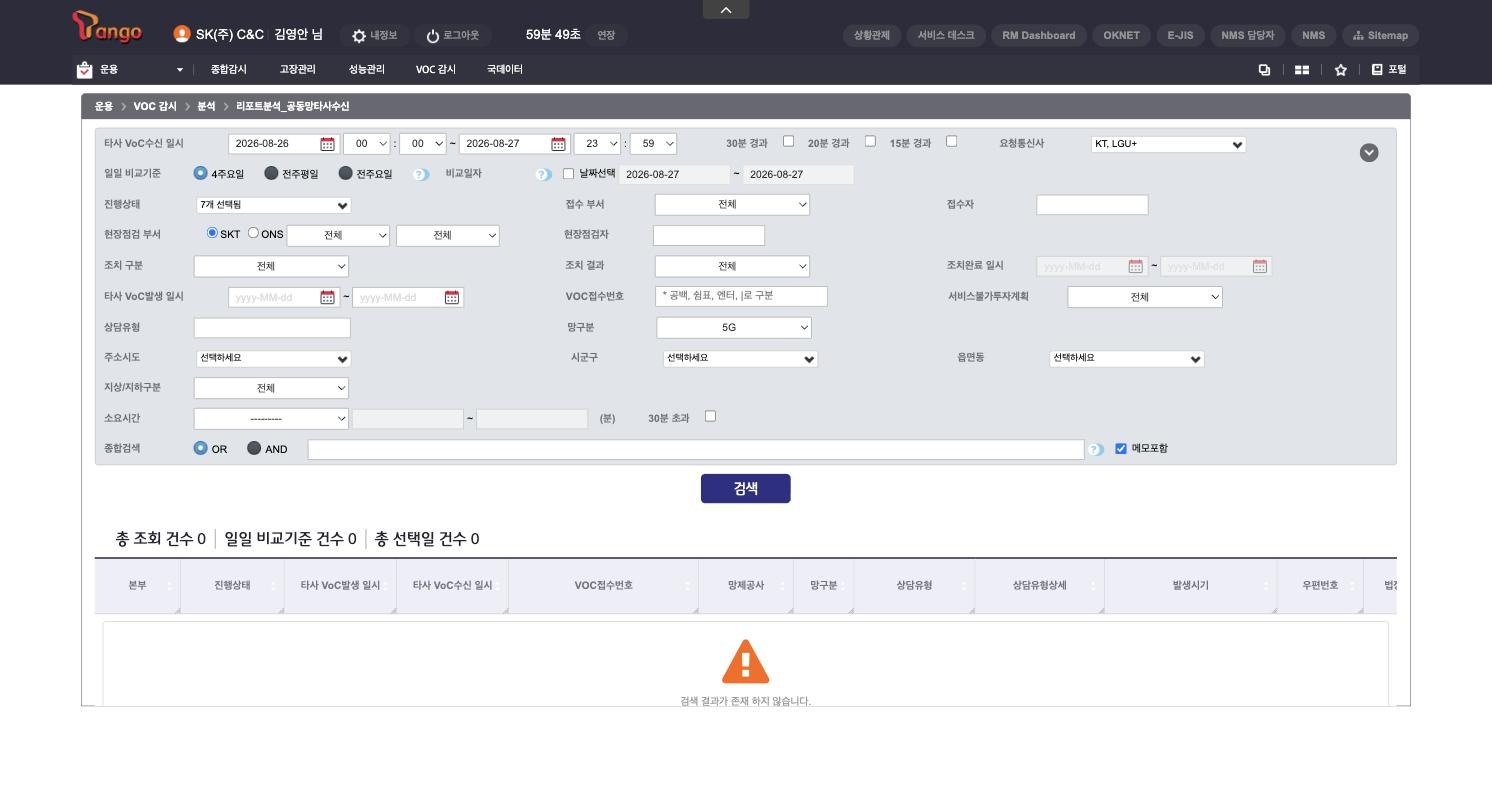Image resolution: width=1492 pixels, height=812 pixels.
Task: Click the Tango logo
Action: tap(107, 27)
